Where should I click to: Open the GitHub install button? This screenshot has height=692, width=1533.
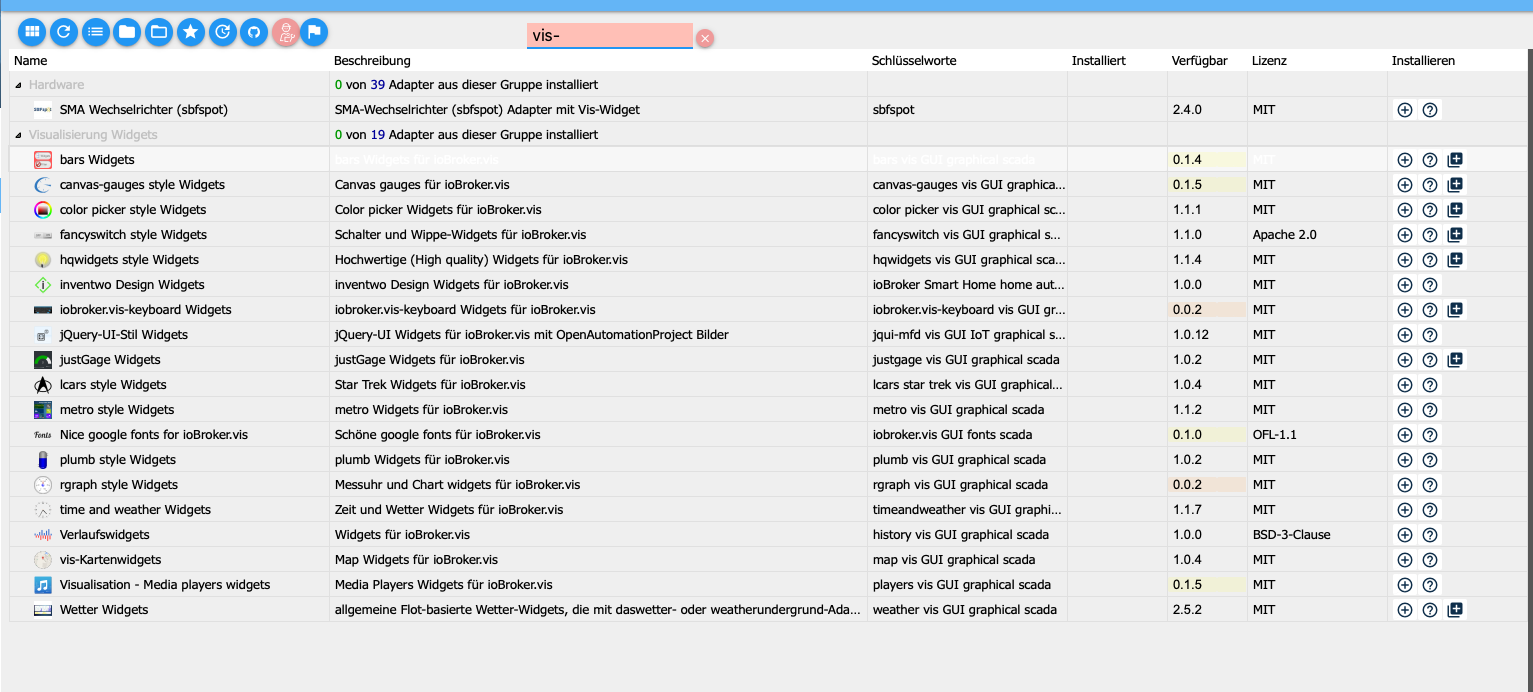(x=254, y=32)
